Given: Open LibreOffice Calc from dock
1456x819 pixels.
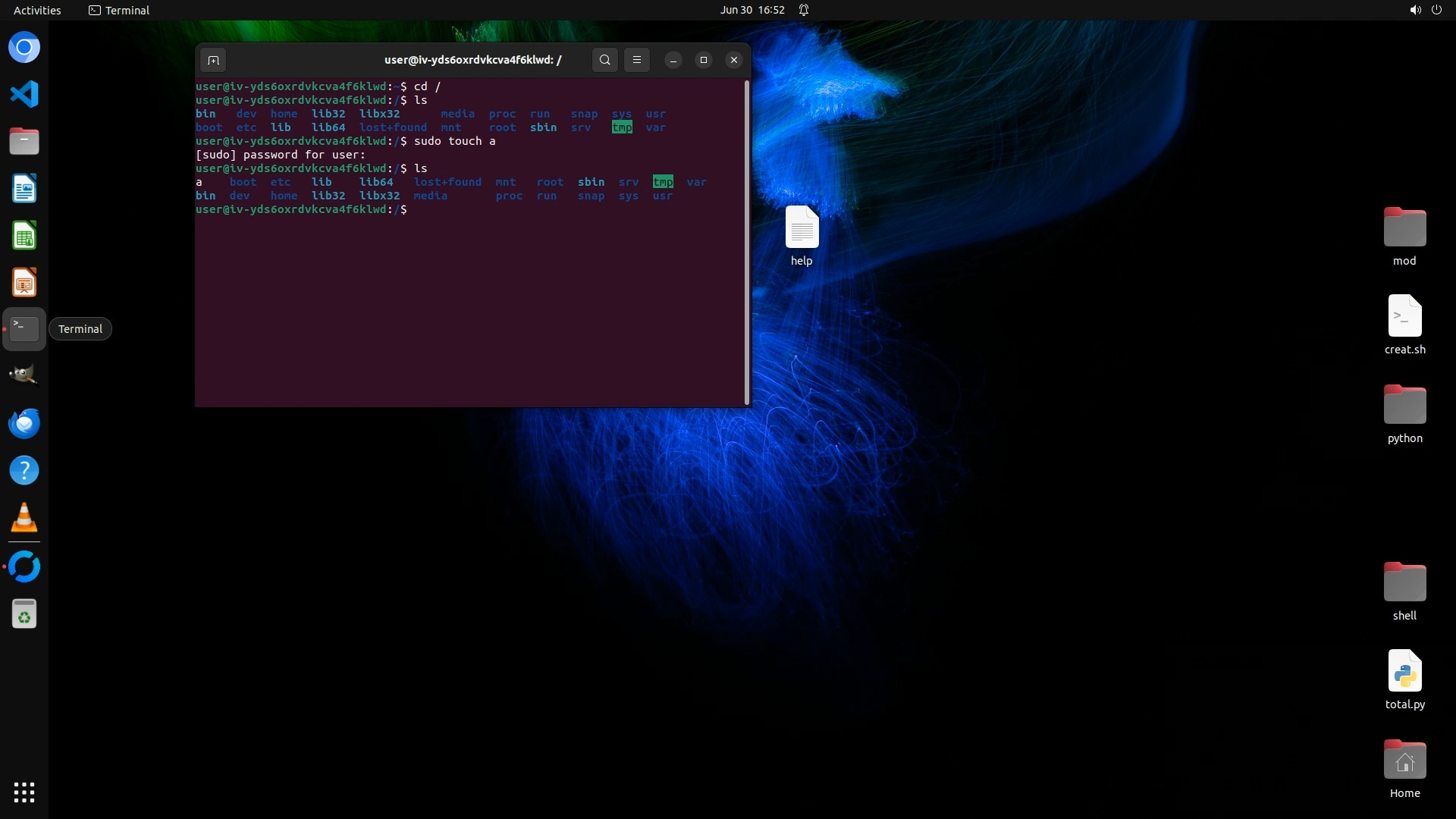Looking at the screenshot, I should 24,236.
